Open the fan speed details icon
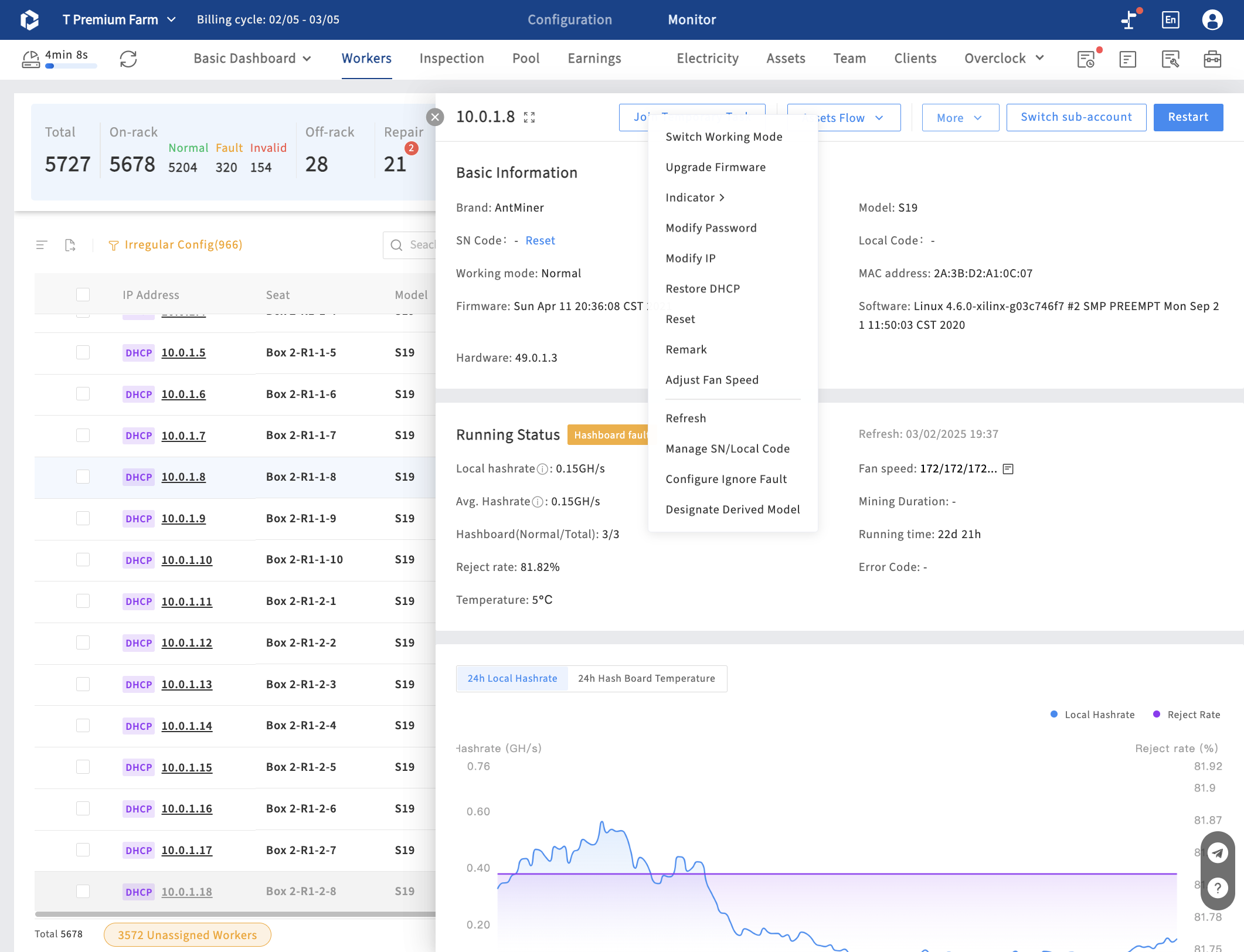The image size is (1244, 952). coord(1008,469)
